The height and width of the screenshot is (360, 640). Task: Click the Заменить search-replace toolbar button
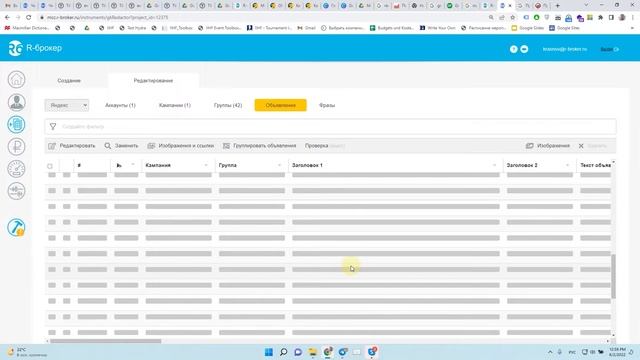point(121,146)
